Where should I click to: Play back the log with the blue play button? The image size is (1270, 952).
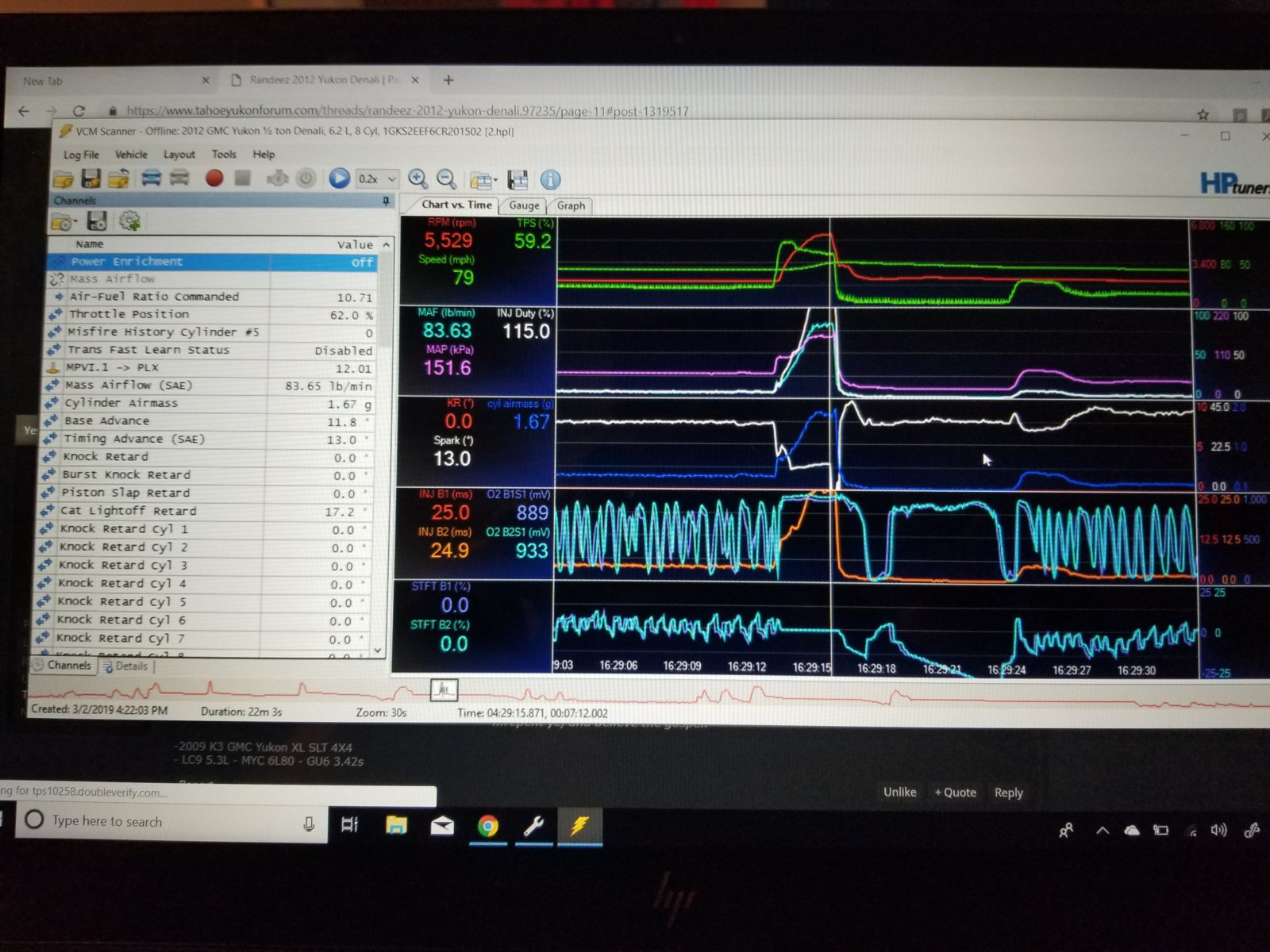pyautogui.click(x=339, y=178)
